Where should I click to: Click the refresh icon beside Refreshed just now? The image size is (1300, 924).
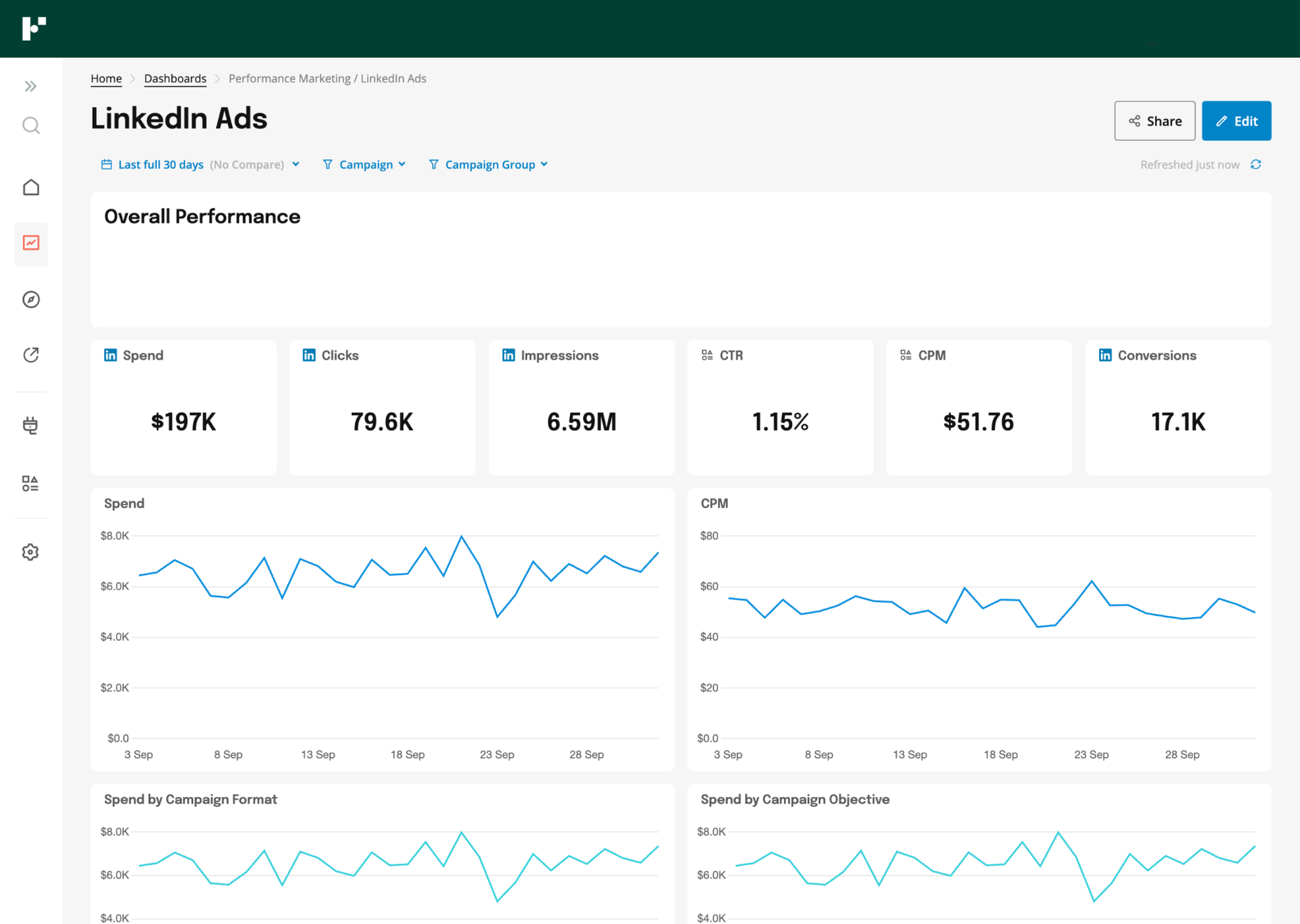click(1256, 164)
